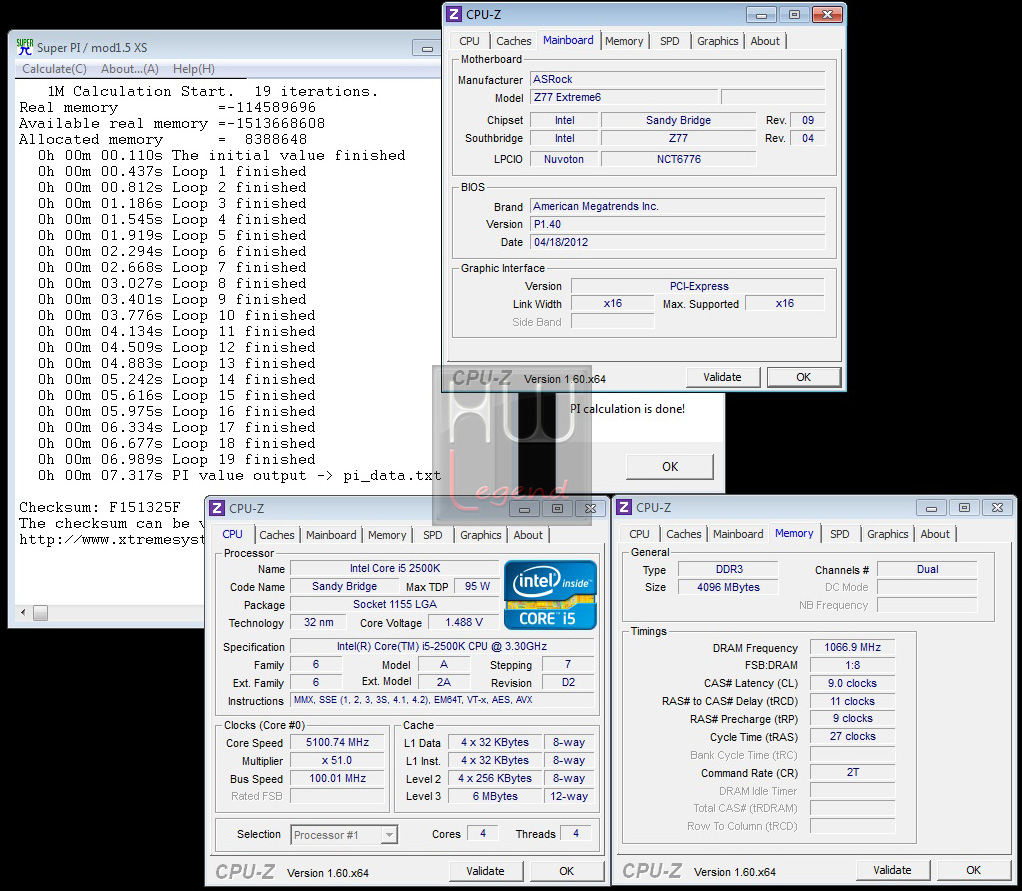This screenshot has width=1022, height=891.
Task: Switch to Mainboard tab in the i5 2500K processor CPU-Z window
Action: click(x=331, y=535)
